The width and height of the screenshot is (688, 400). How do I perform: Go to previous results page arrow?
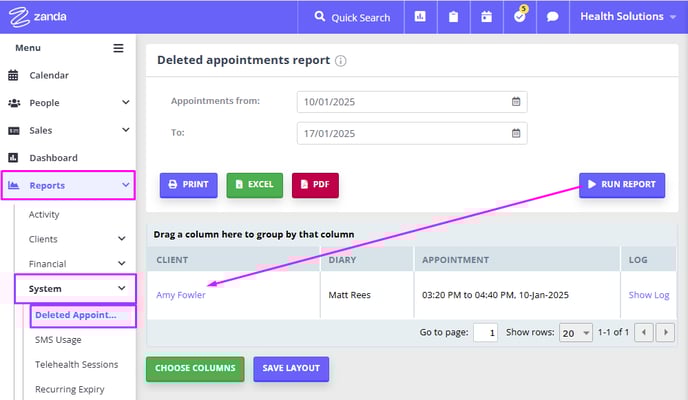[x=644, y=332]
